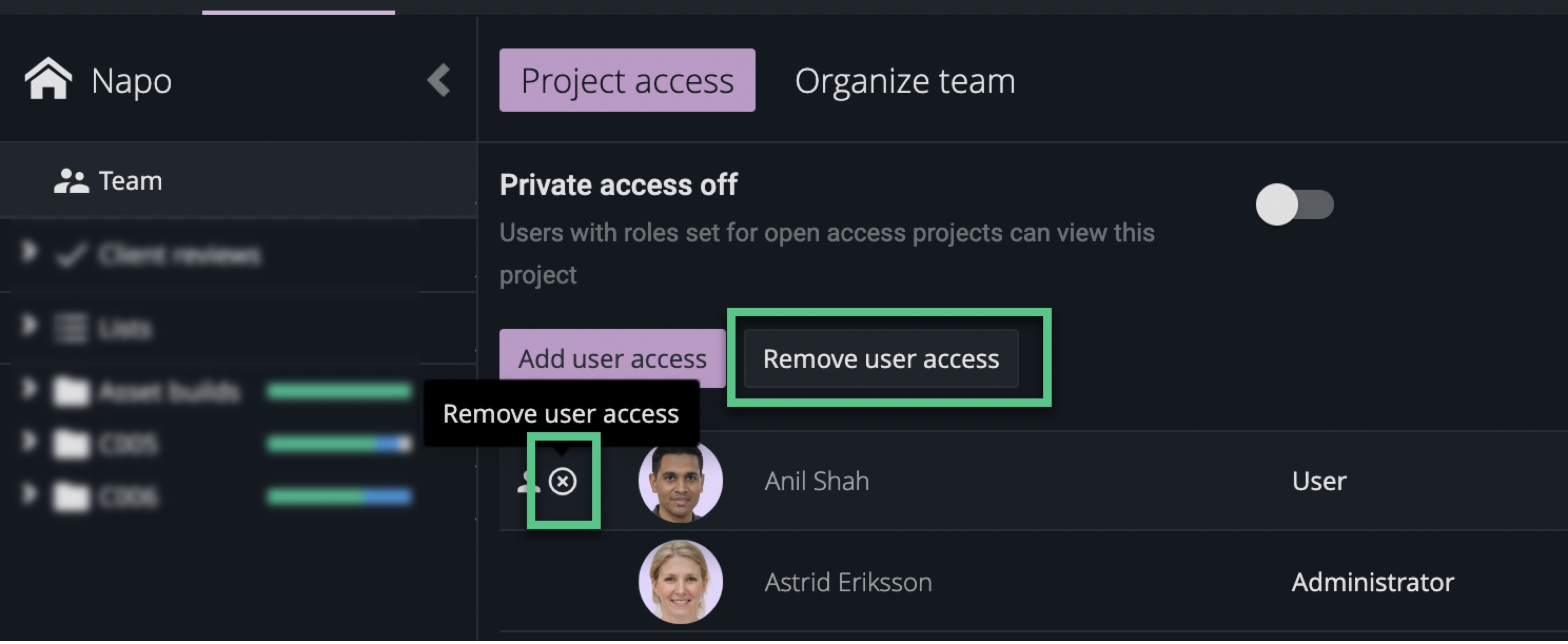This screenshot has width=1568, height=644.
Task: Click the Napo home icon
Action: coord(48,79)
